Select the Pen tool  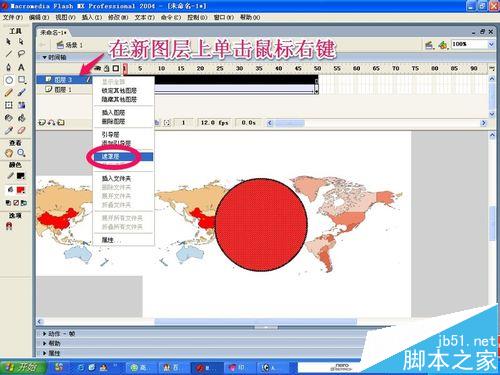pos(9,67)
